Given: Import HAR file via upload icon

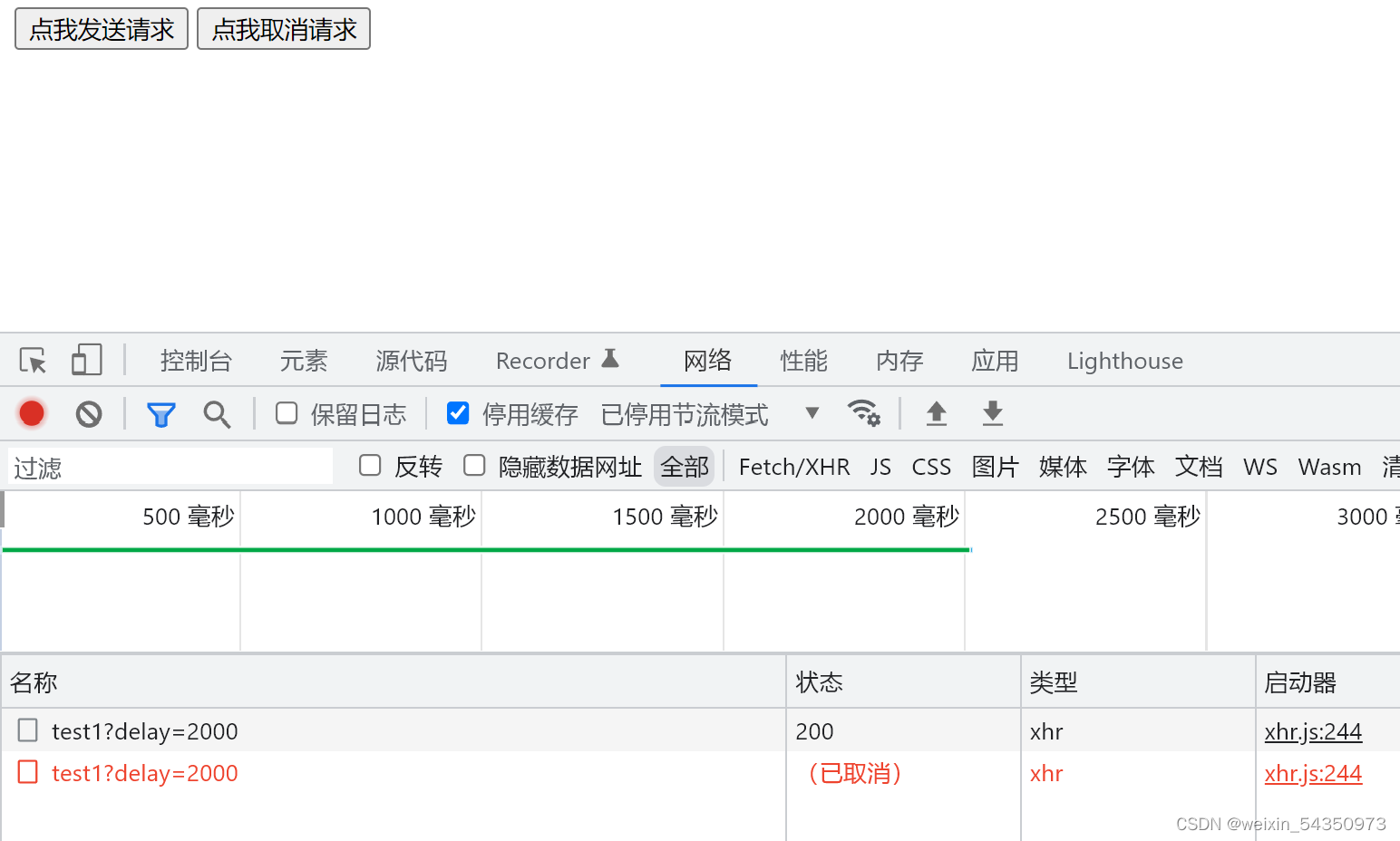Looking at the screenshot, I should 936,413.
